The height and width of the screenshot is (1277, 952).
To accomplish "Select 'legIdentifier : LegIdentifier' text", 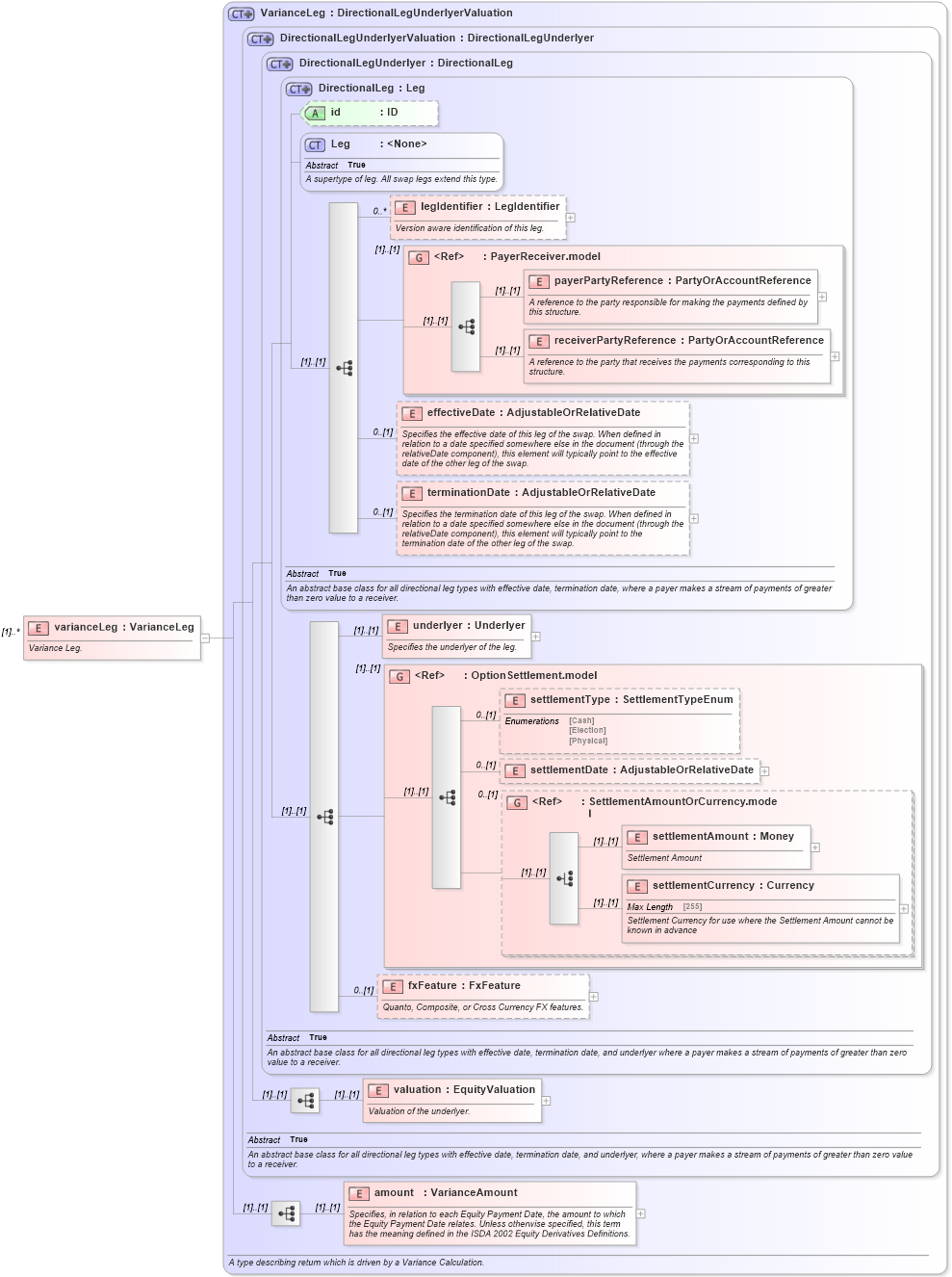I will 490,207.
